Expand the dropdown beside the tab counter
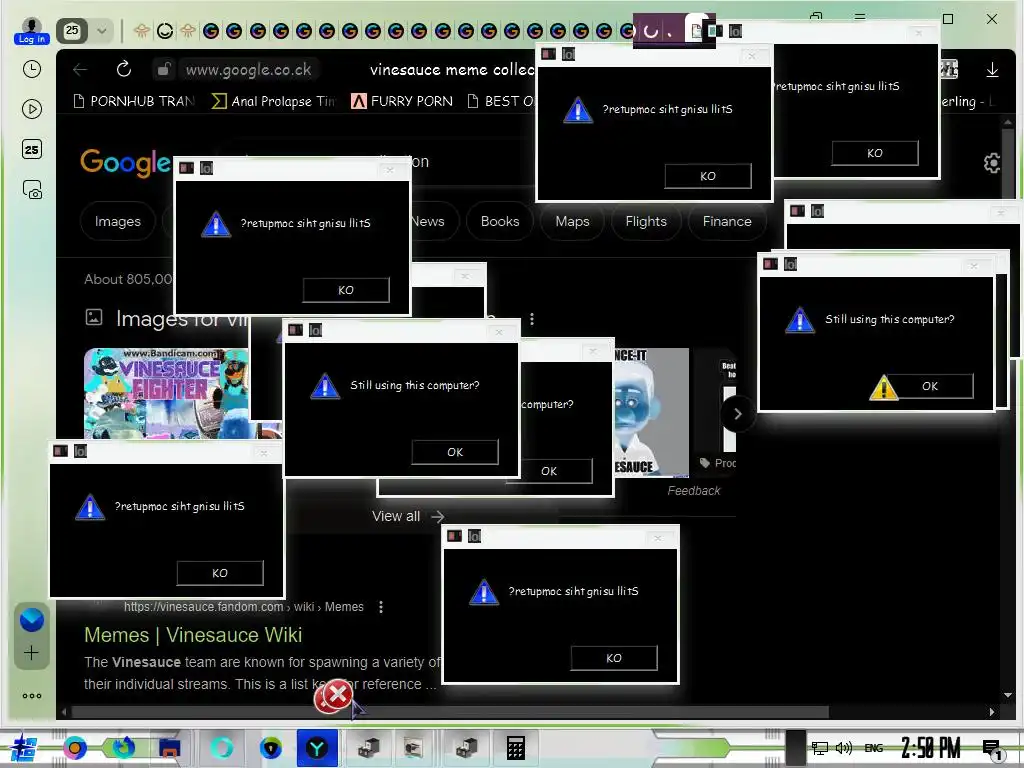Viewport: 1024px width, 768px height. (x=101, y=31)
